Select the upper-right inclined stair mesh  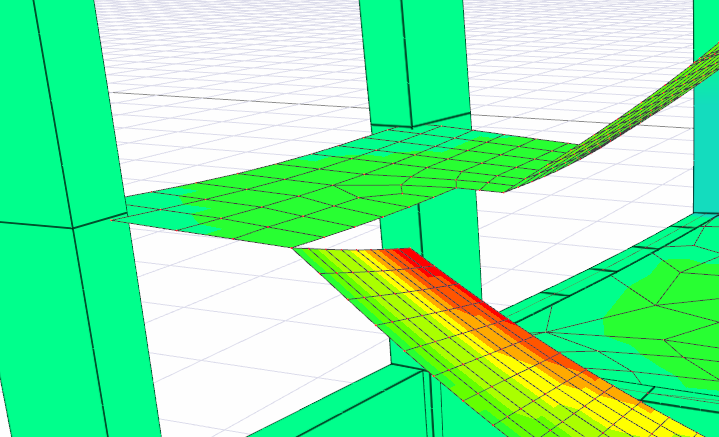(x=650, y=110)
